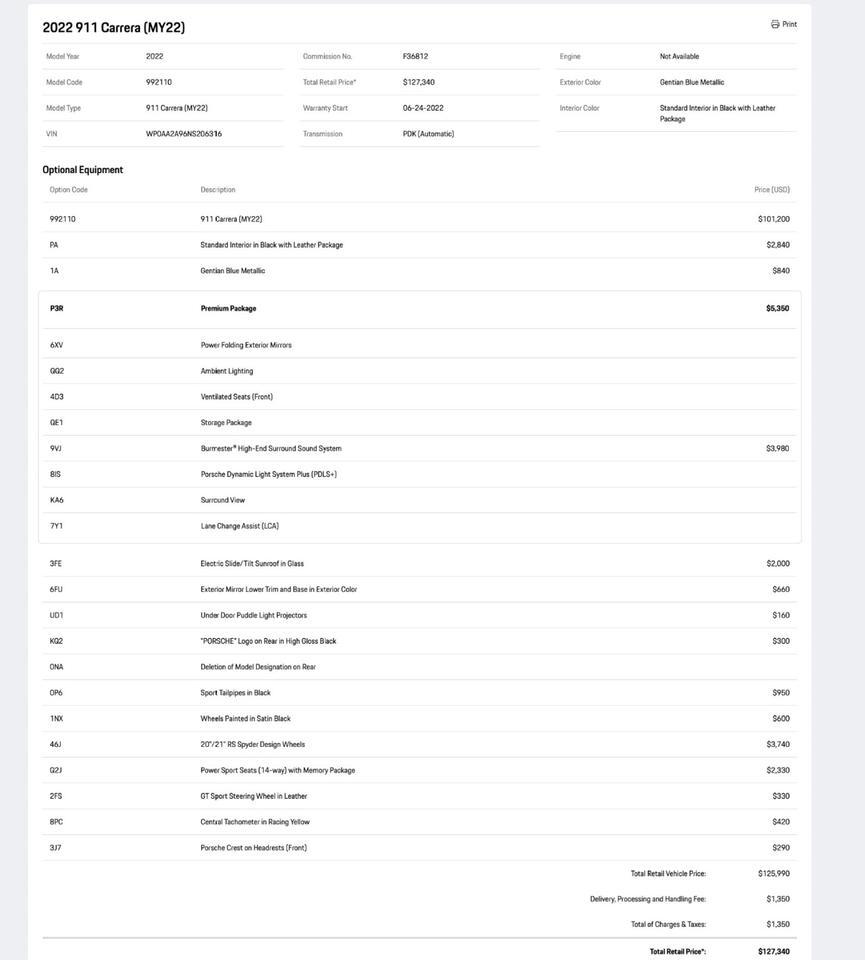865x960 pixels.
Task: Click Delivery, Processing and Handling Fee label
Action: tap(648, 899)
